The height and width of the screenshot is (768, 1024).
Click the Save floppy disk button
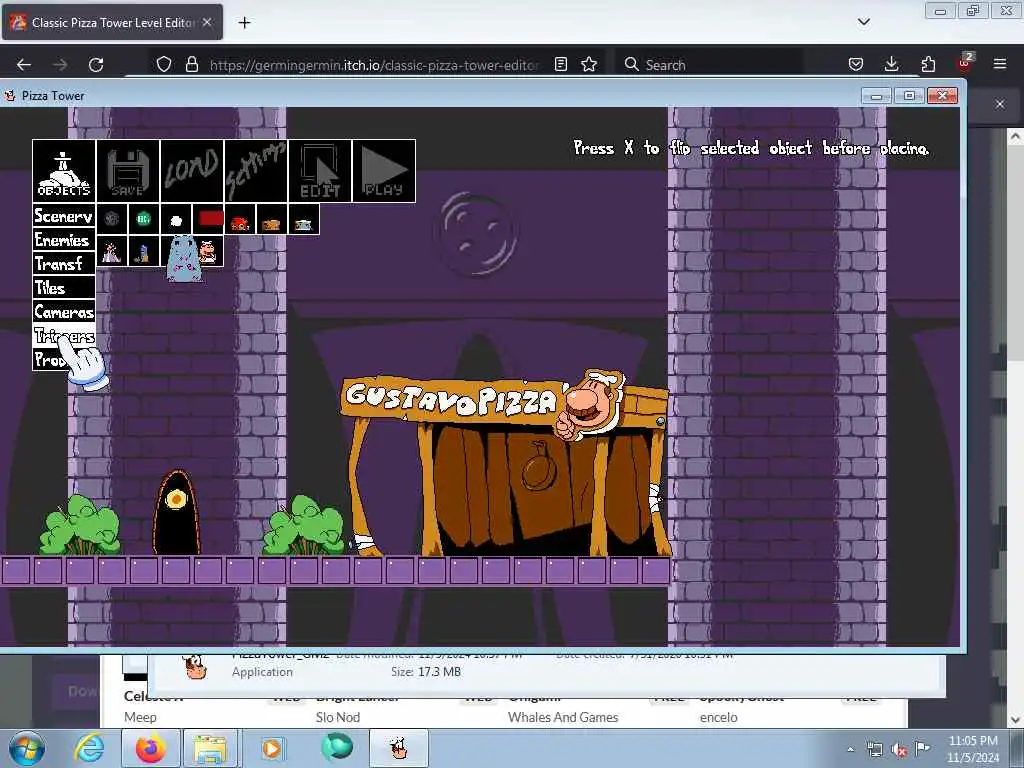128,170
